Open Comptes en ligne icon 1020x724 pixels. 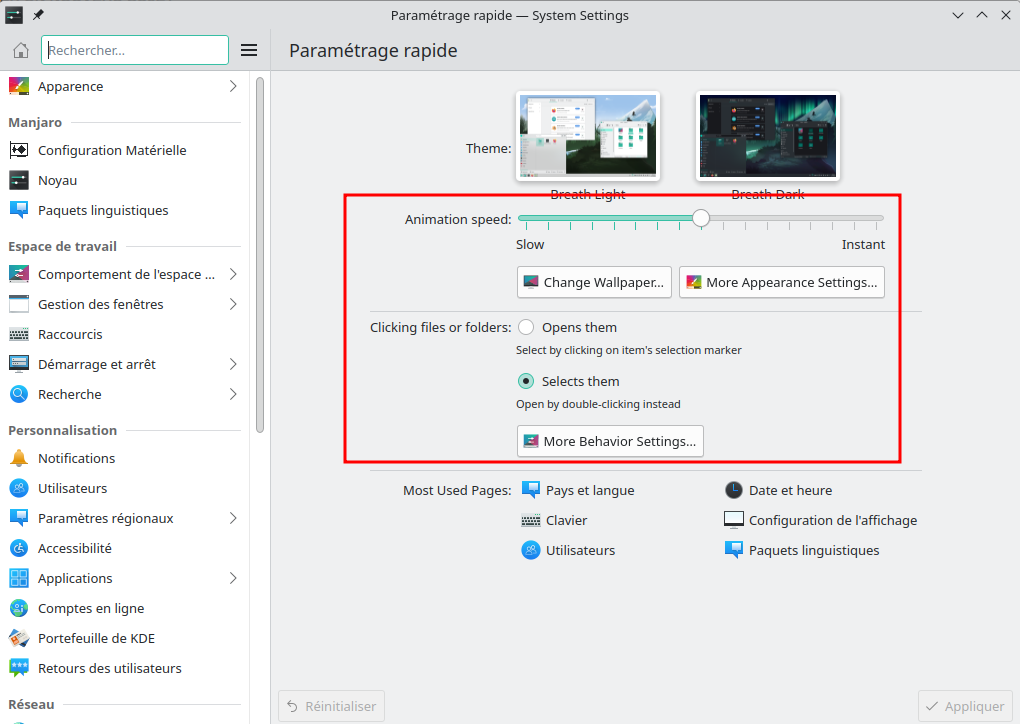point(19,608)
